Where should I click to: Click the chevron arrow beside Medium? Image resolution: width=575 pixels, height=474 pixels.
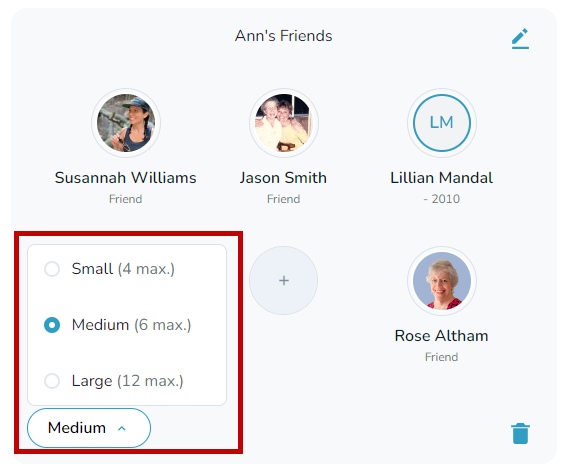click(x=122, y=428)
